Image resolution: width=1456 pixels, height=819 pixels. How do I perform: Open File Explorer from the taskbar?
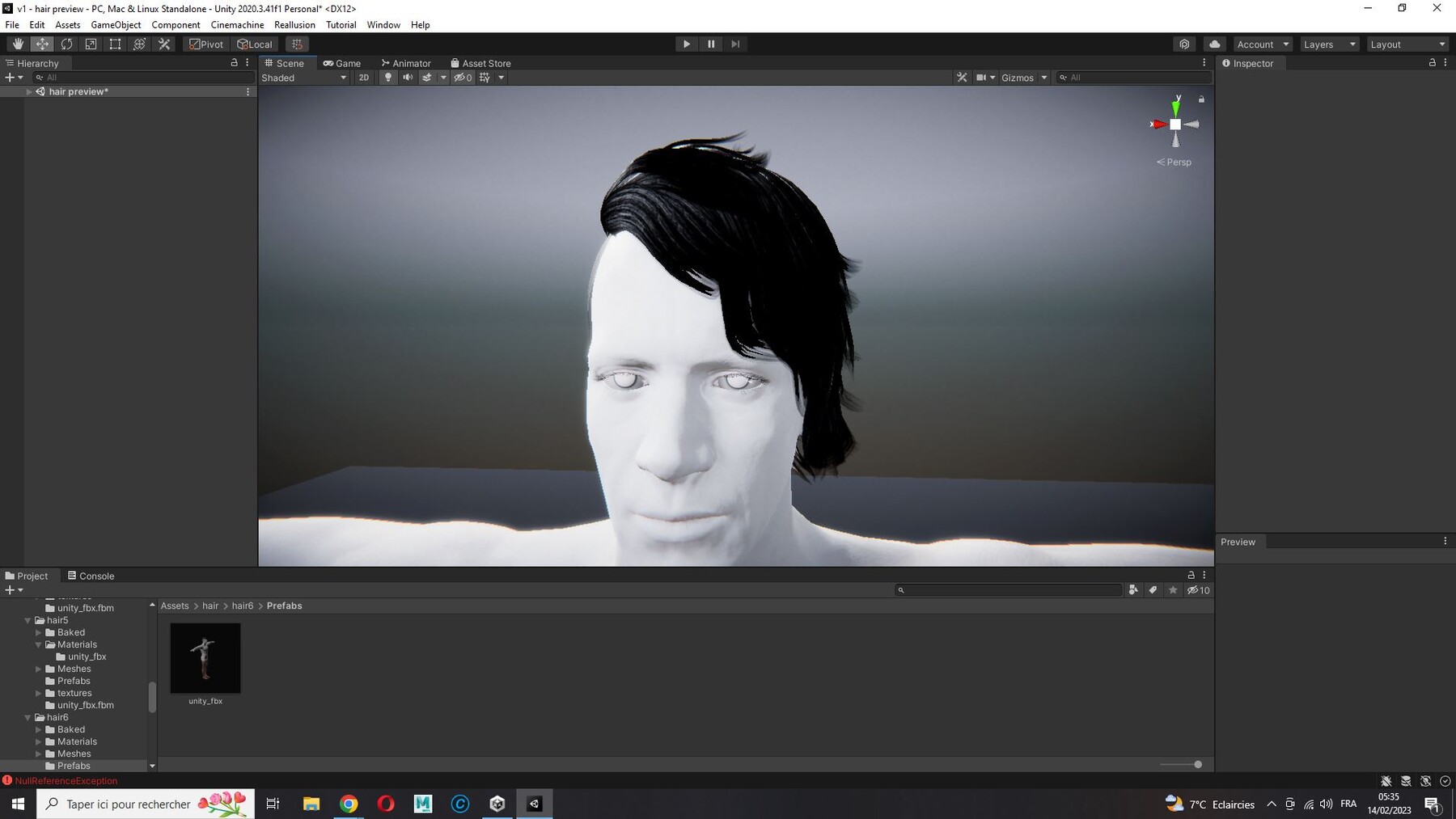[x=311, y=804]
